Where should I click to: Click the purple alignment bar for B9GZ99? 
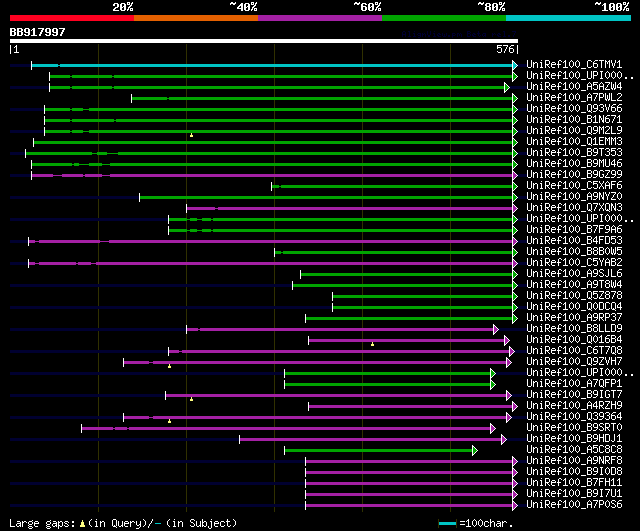pos(272,176)
